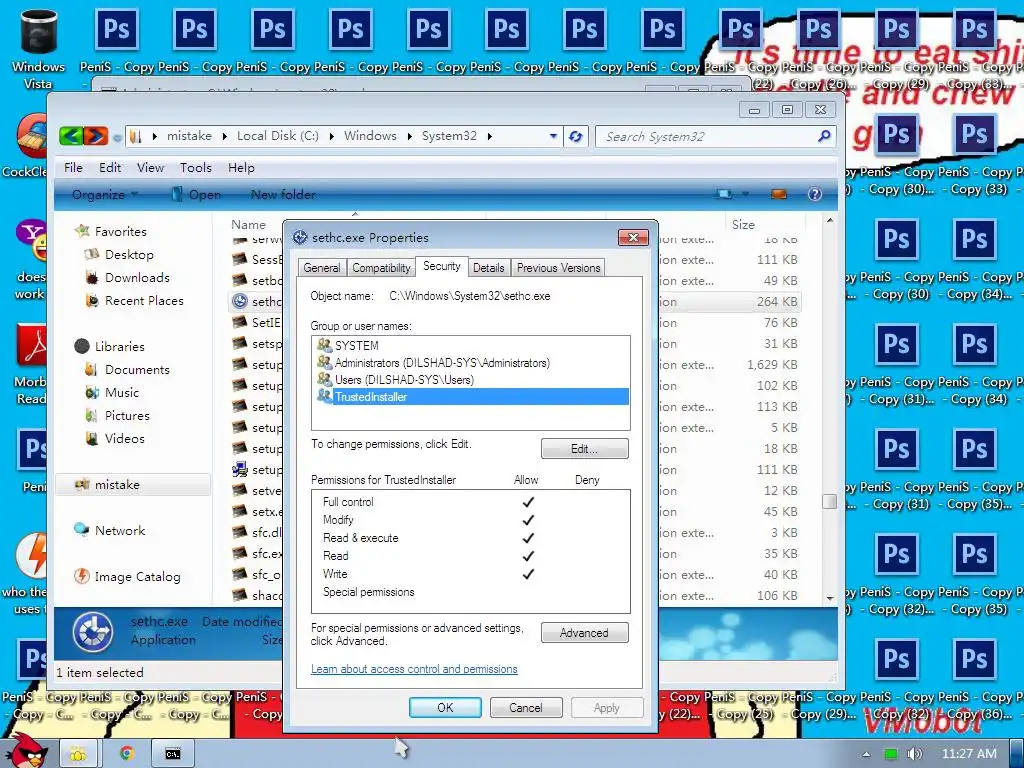Open the address bar history dropdown
This screenshot has height=768, width=1024.
553,136
